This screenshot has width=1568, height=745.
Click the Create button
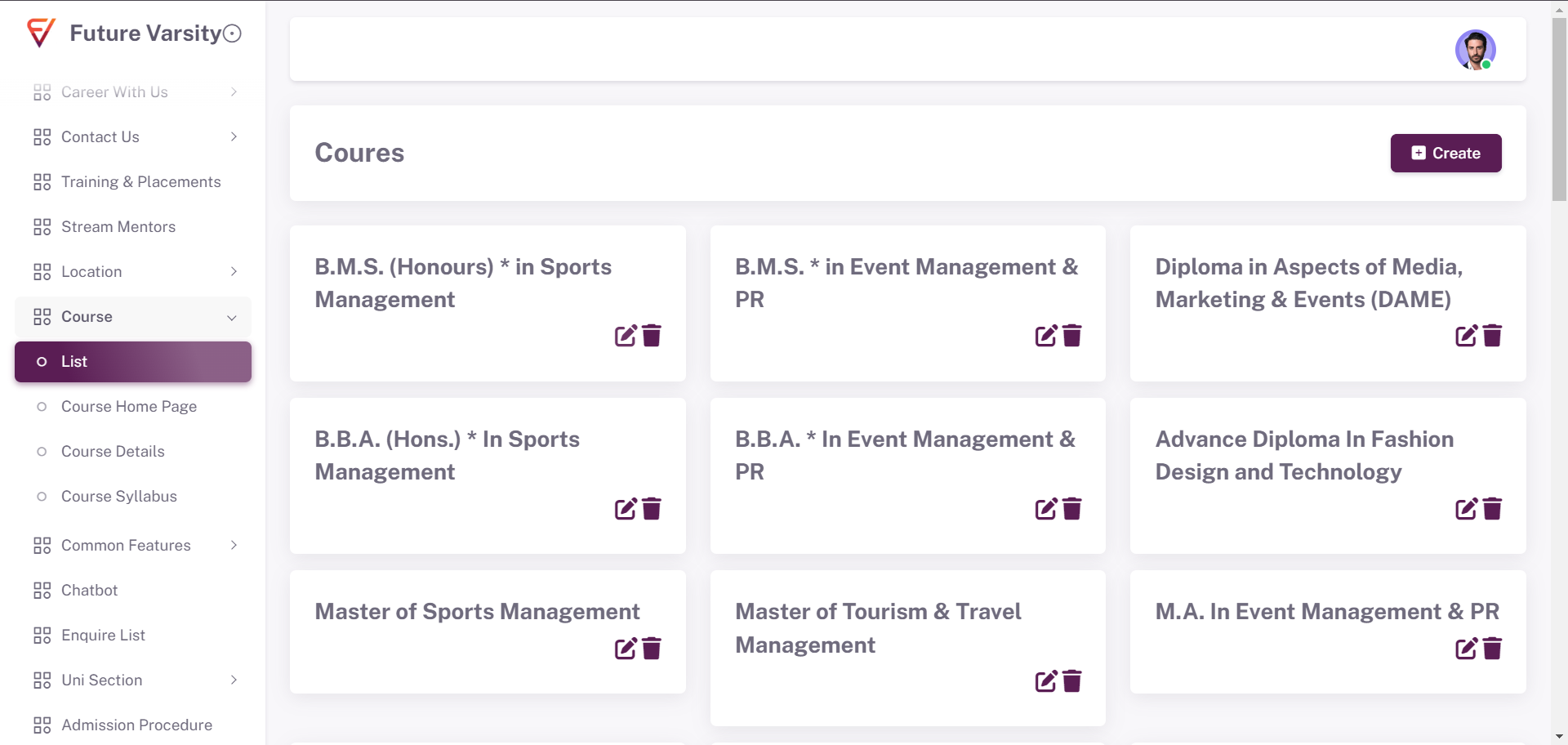coord(1445,153)
